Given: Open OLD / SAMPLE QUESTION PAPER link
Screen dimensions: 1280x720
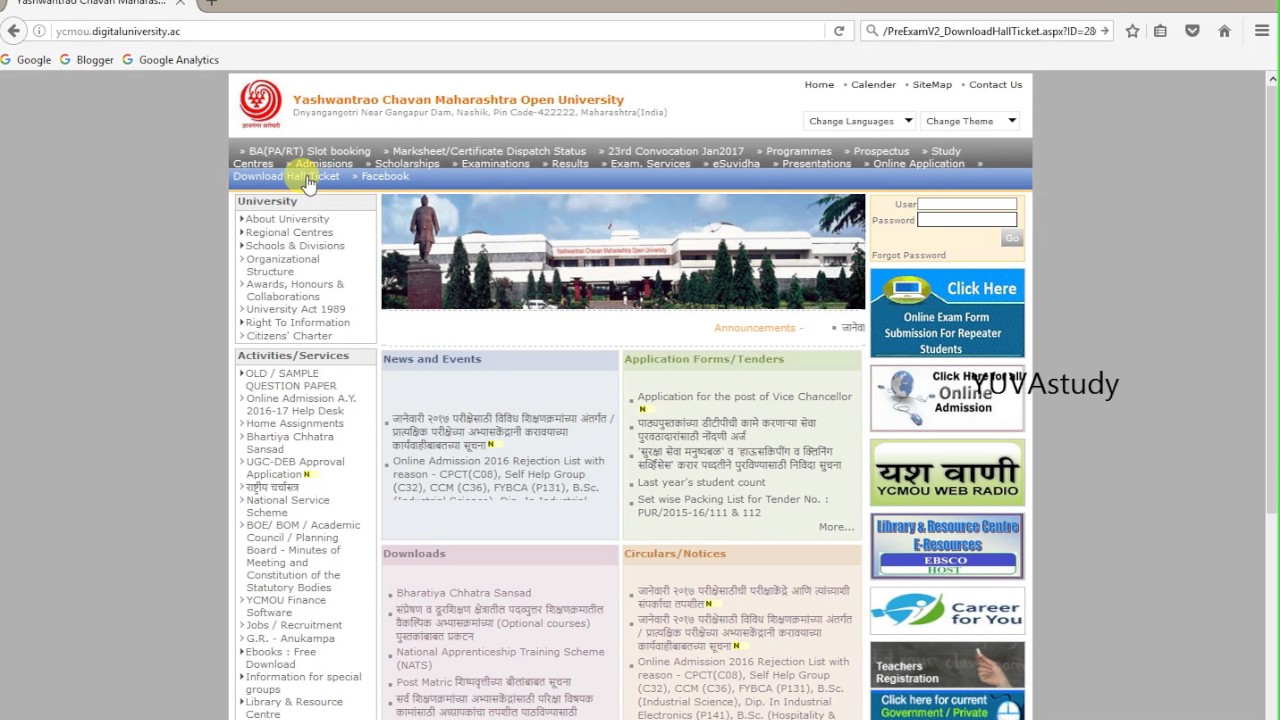Looking at the screenshot, I should pyautogui.click(x=291, y=380).
